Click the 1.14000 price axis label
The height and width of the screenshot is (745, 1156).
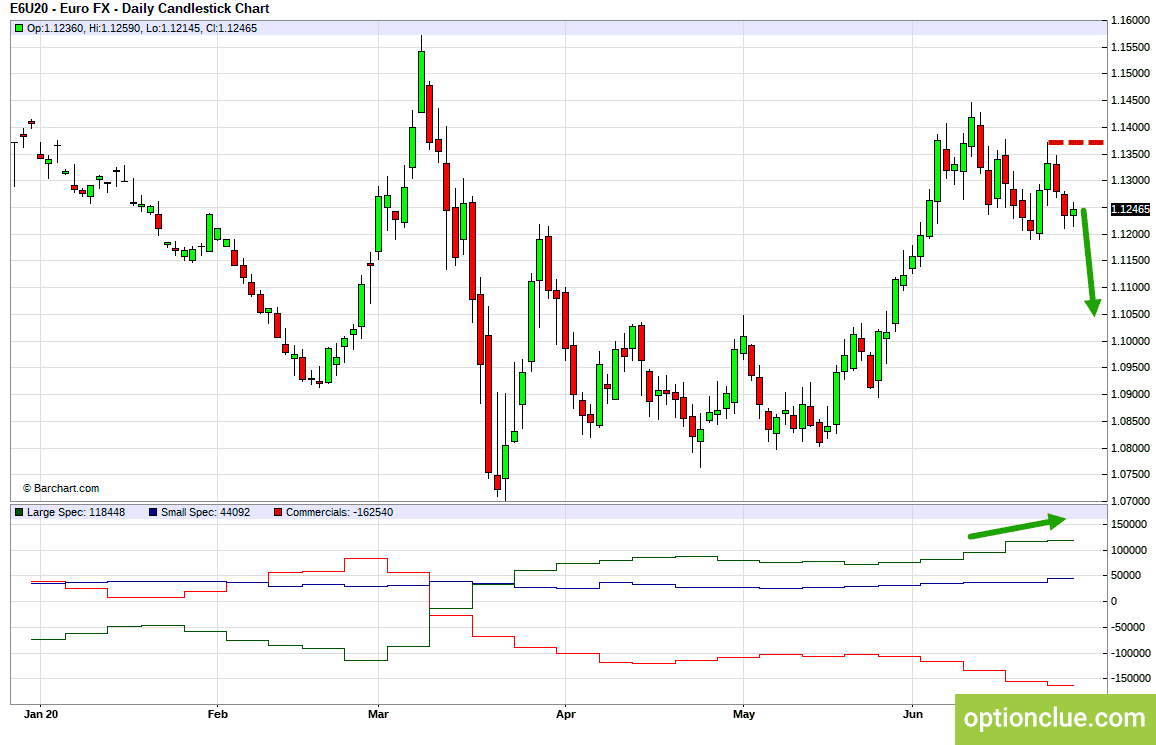pos(1130,127)
